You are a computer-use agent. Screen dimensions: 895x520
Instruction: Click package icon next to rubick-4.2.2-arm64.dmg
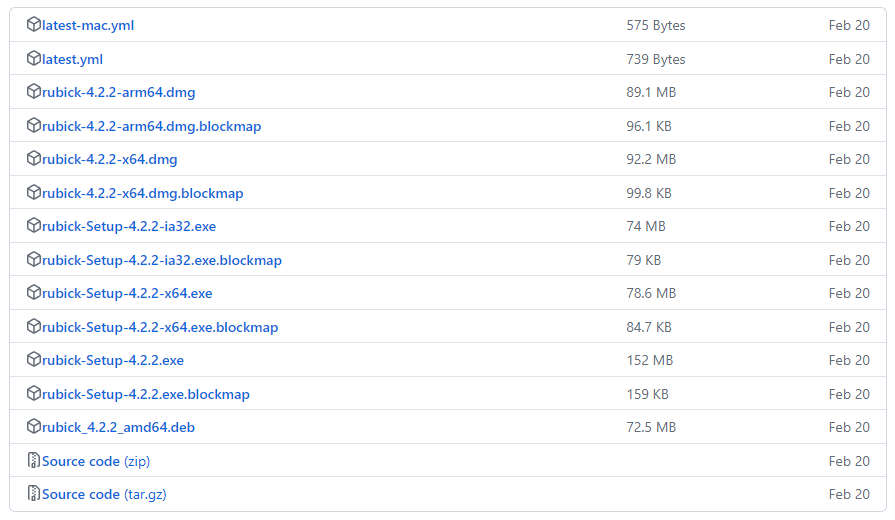tap(34, 91)
